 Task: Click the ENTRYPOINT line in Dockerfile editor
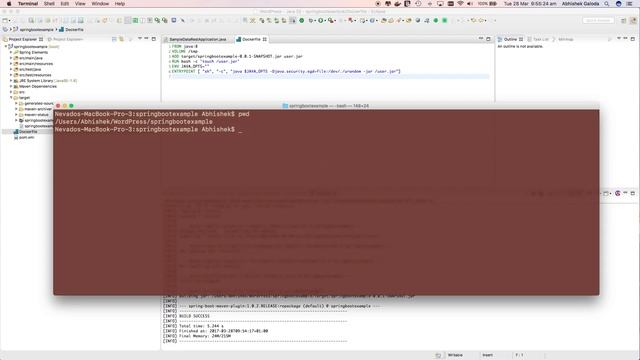point(286,71)
